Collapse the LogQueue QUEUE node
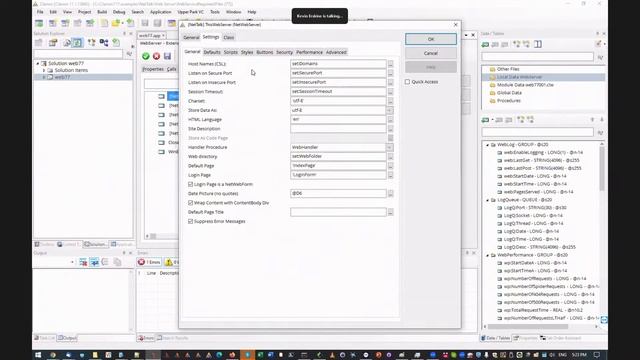 pos(487,200)
